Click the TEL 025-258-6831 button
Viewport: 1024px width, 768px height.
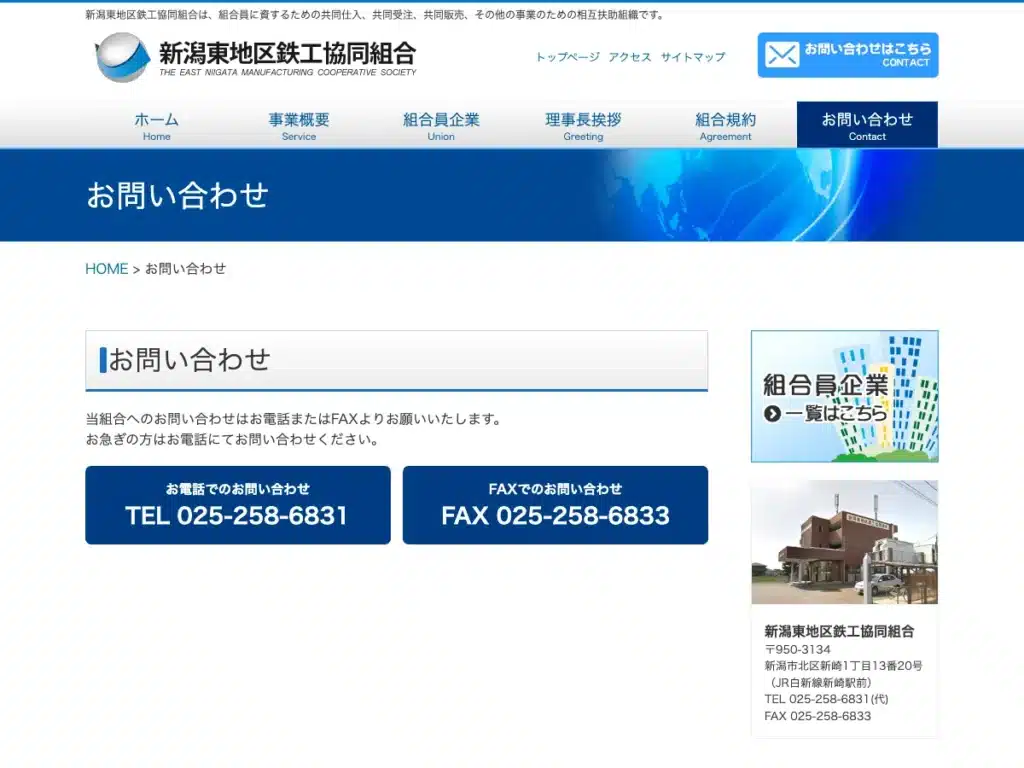[238, 505]
